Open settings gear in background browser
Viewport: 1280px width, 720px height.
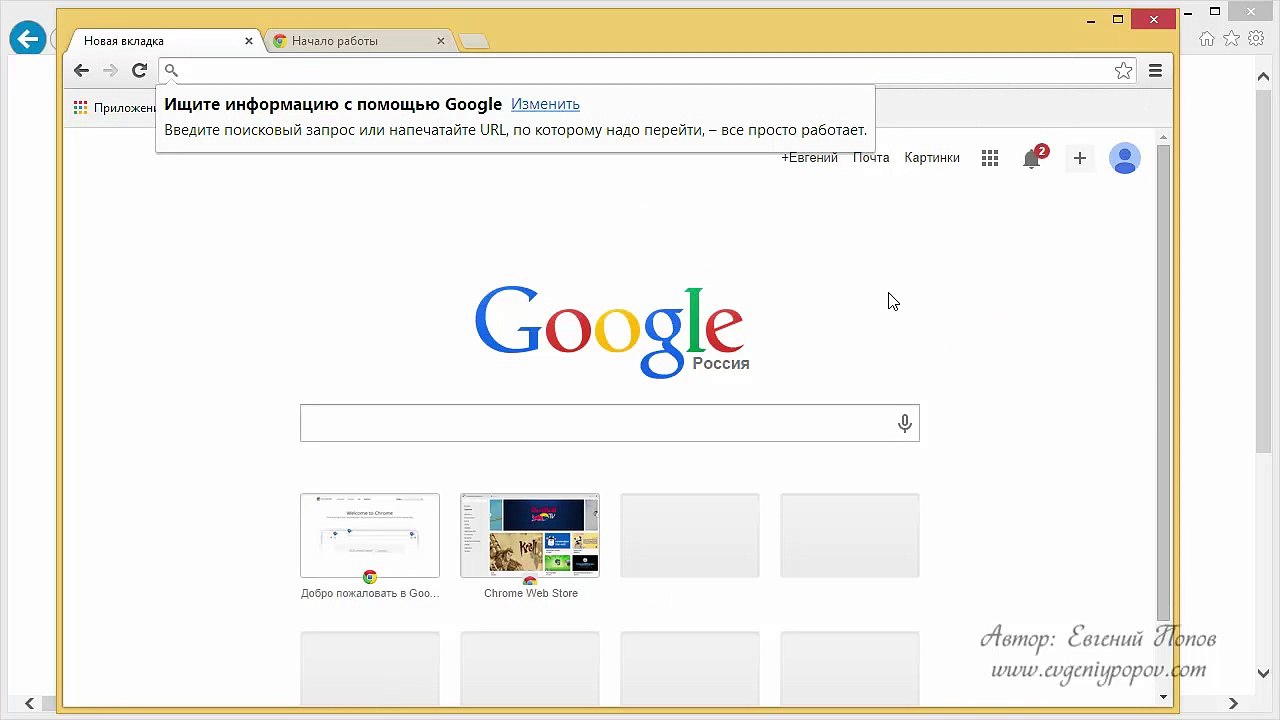(1256, 39)
